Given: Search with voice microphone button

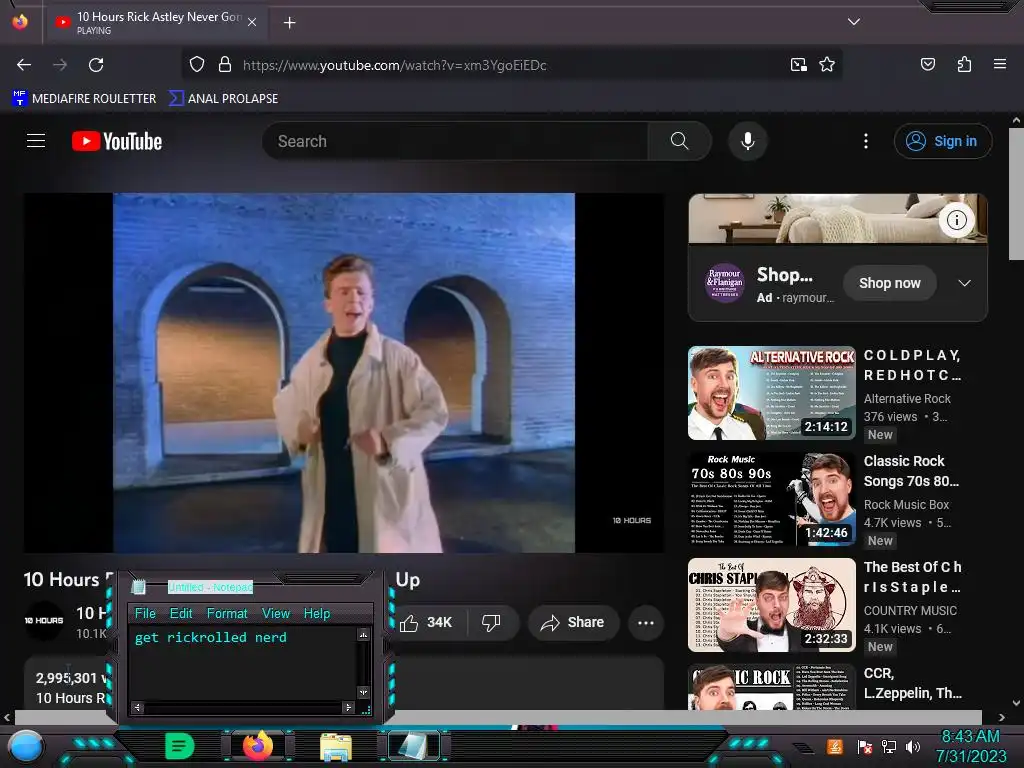Looking at the screenshot, I should coord(748,141).
